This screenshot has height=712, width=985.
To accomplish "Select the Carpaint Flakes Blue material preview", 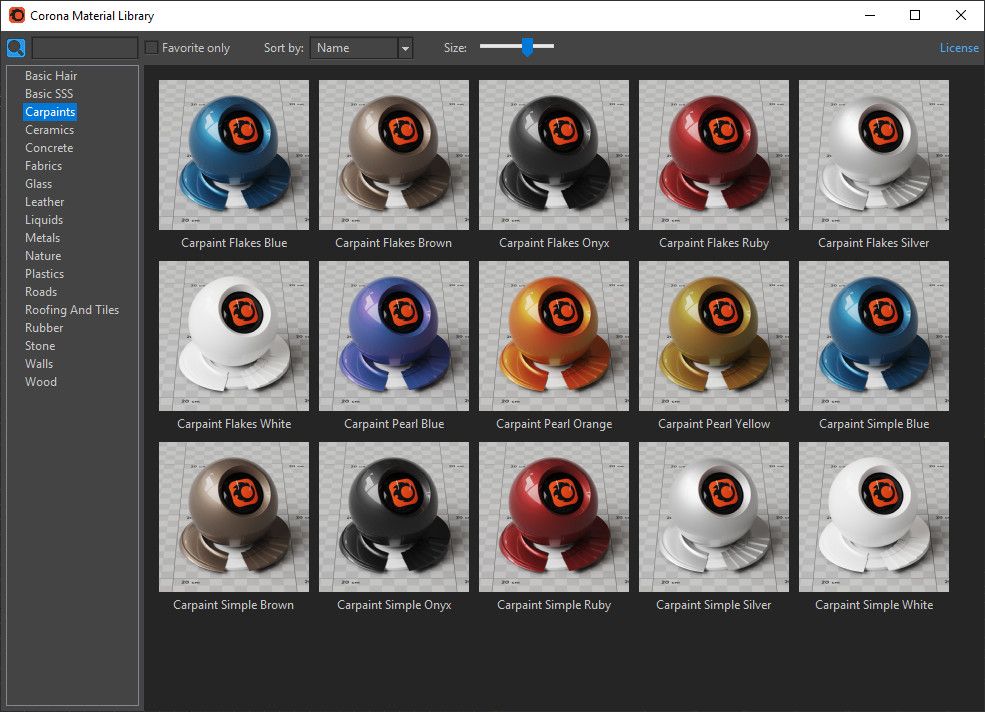I will click(x=234, y=155).
